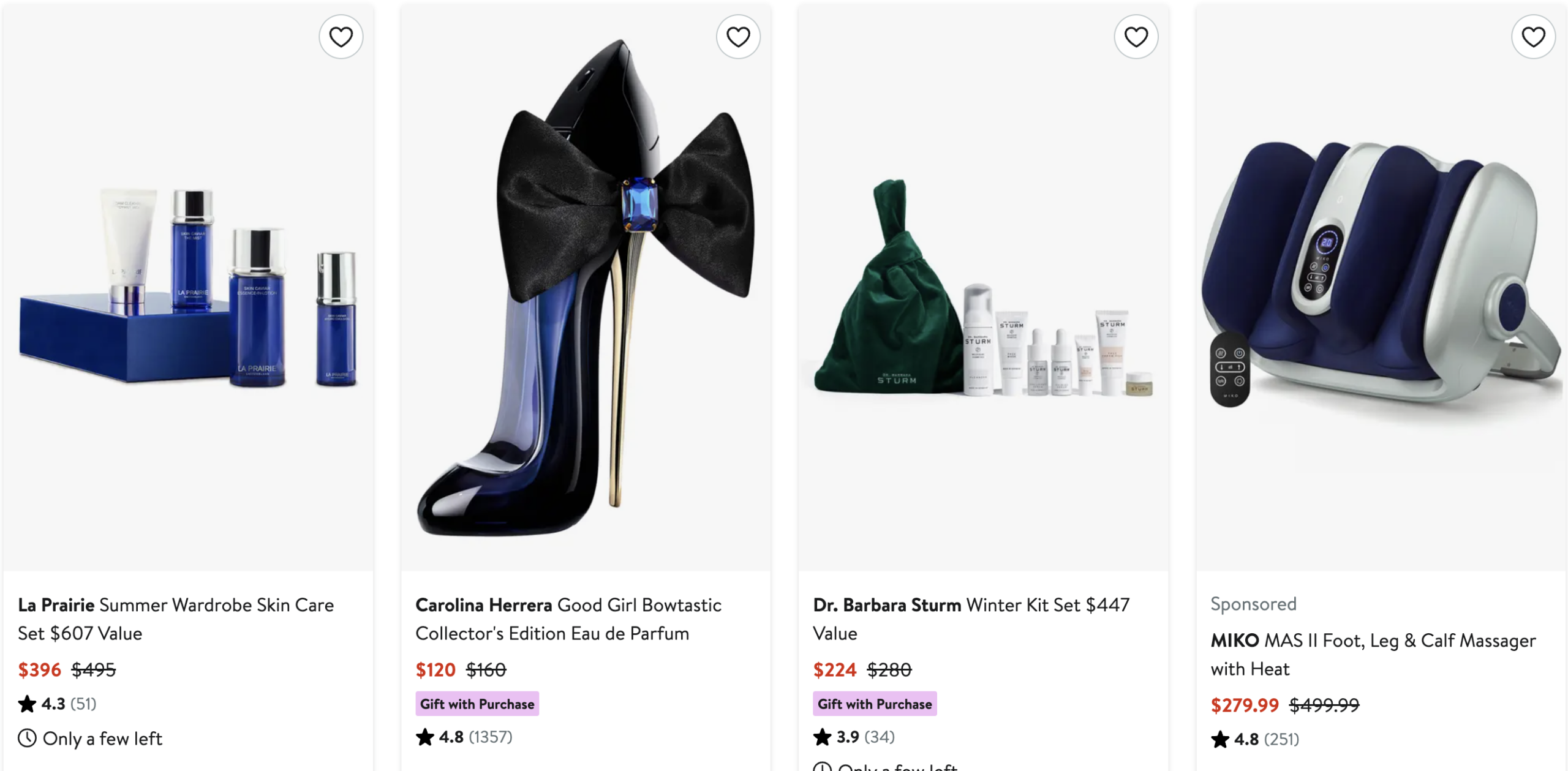Click Gift with Purchase badge under $120 price
The width and height of the screenshot is (1568, 771).
pos(477,704)
